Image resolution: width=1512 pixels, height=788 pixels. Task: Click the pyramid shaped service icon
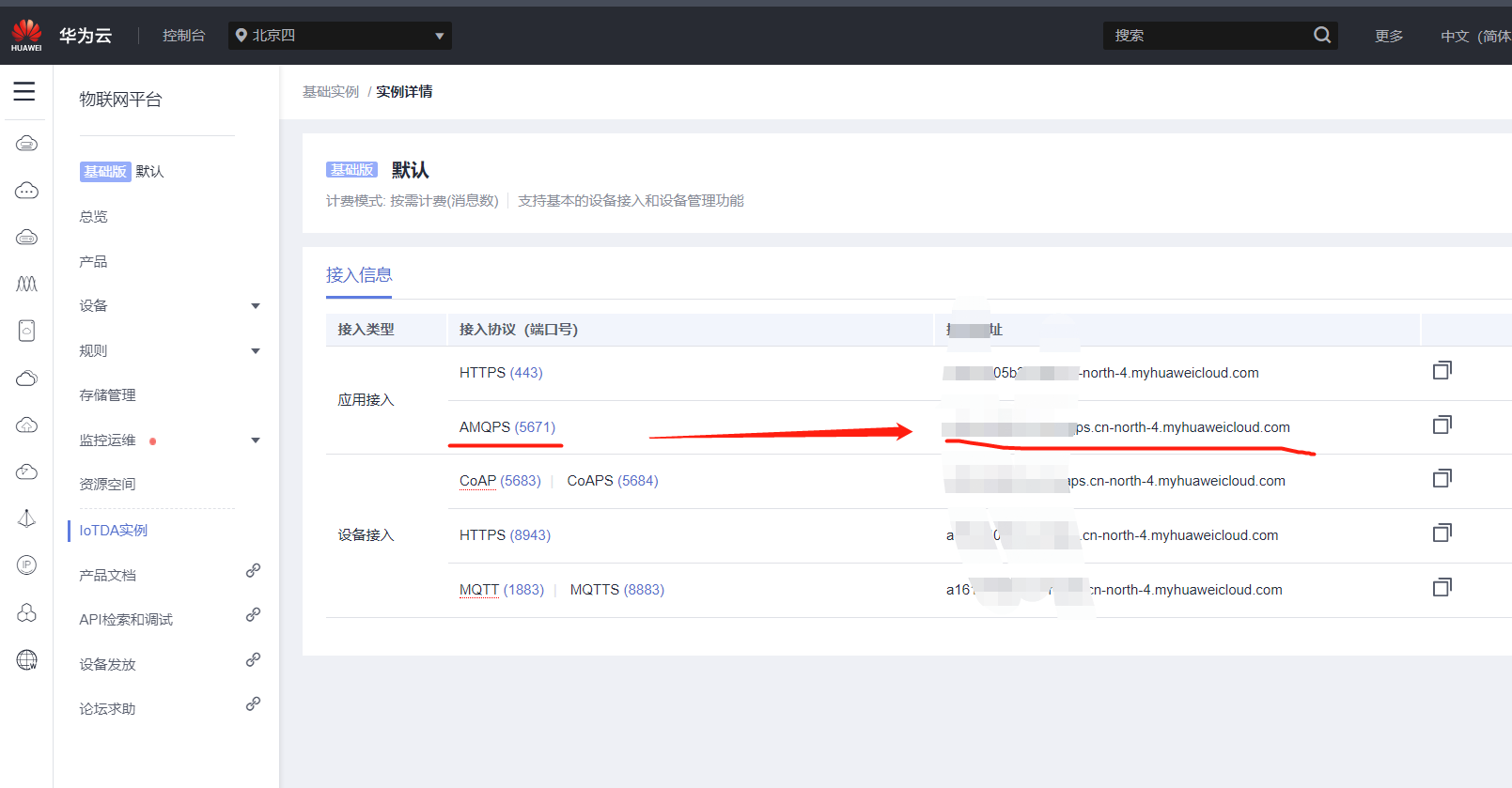(x=26, y=518)
